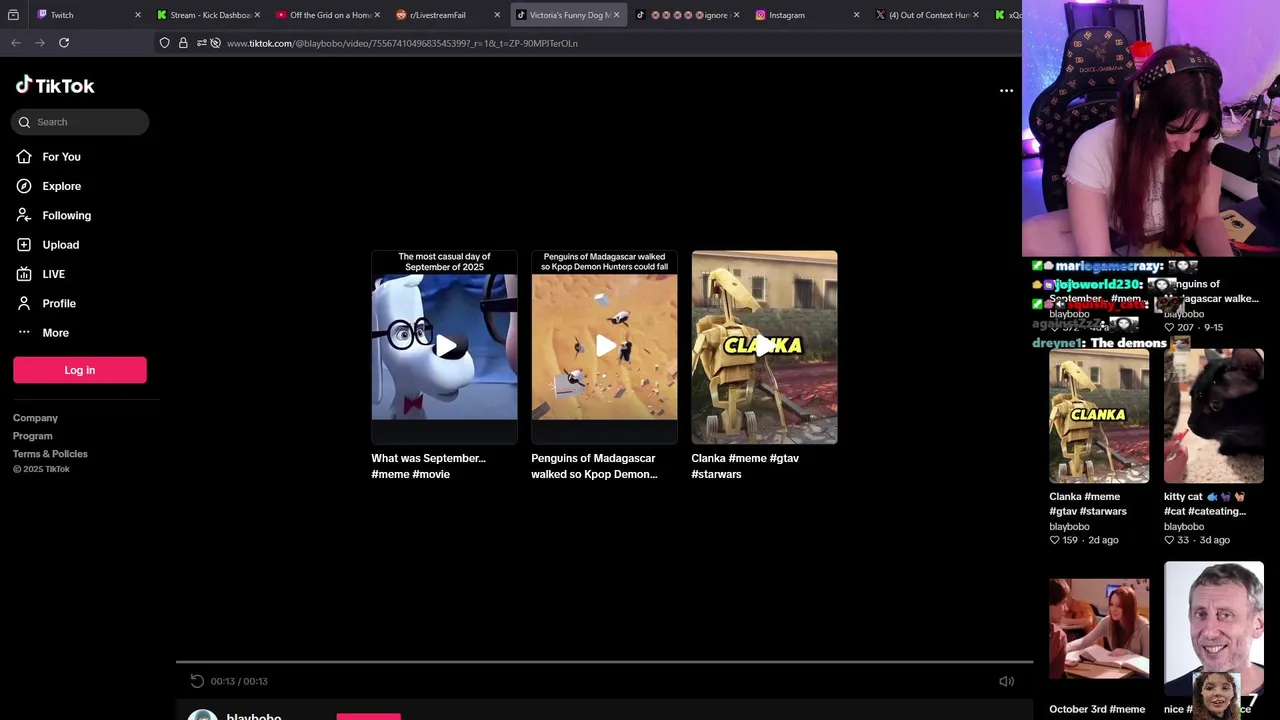1280x720 pixels.
Task: Click the Log in button
Action: (x=80, y=370)
